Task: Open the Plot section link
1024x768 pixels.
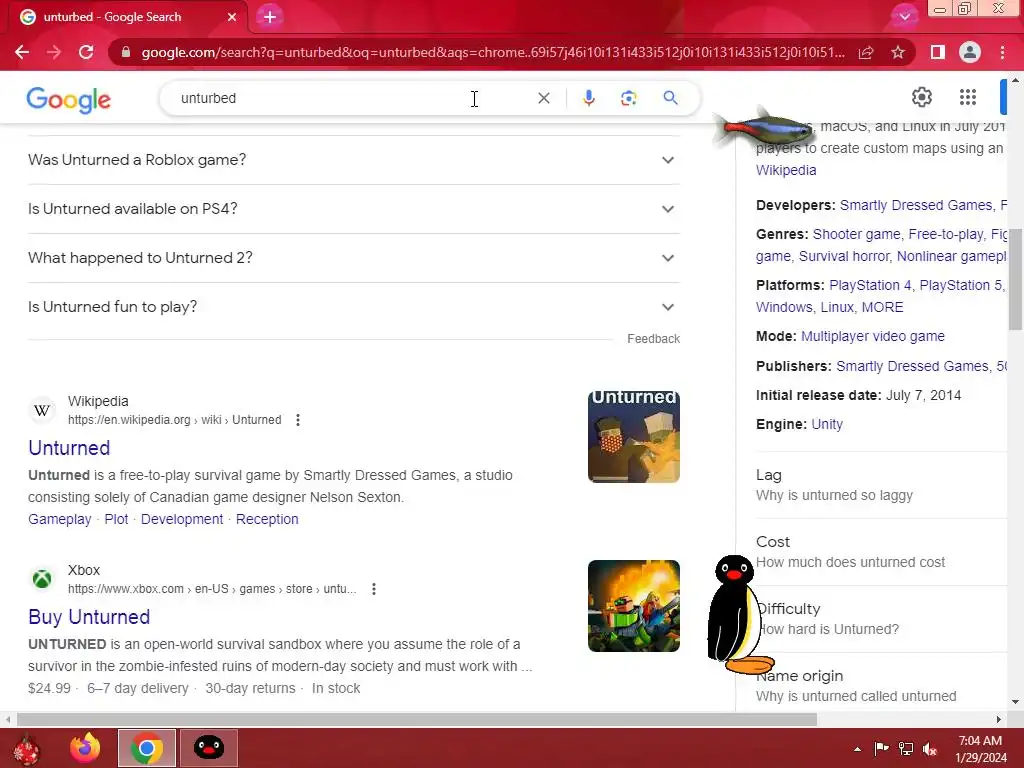Action: pos(116,519)
